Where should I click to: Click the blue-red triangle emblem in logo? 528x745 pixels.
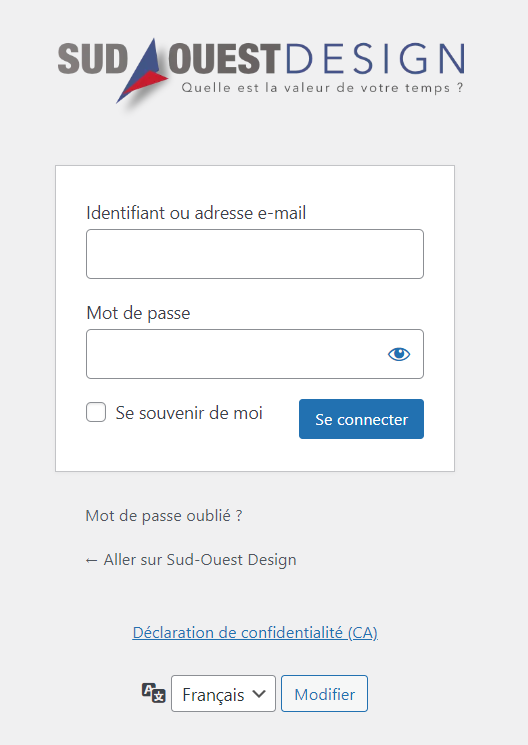(x=143, y=71)
